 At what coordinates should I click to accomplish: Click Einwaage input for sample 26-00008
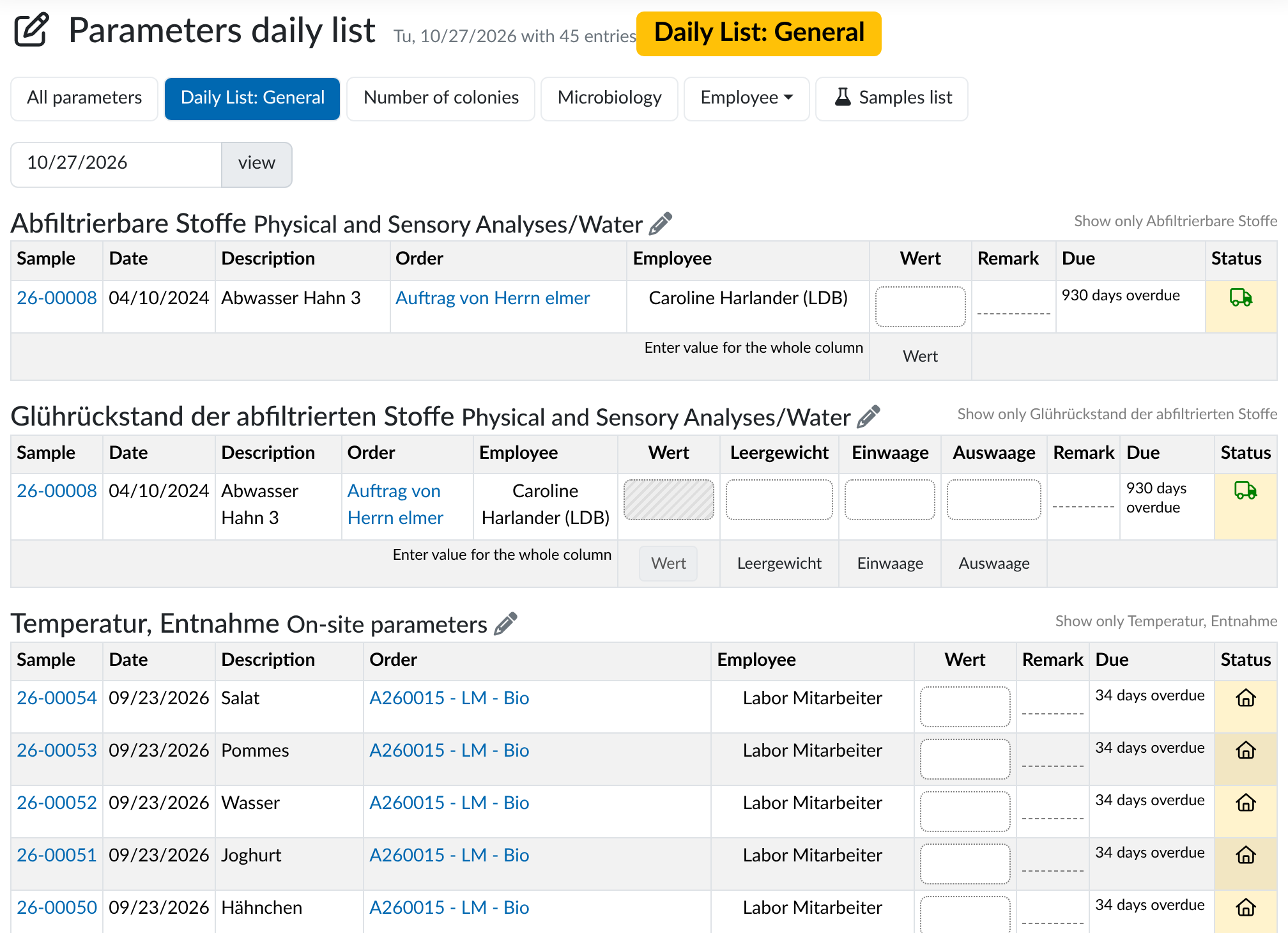pos(890,500)
